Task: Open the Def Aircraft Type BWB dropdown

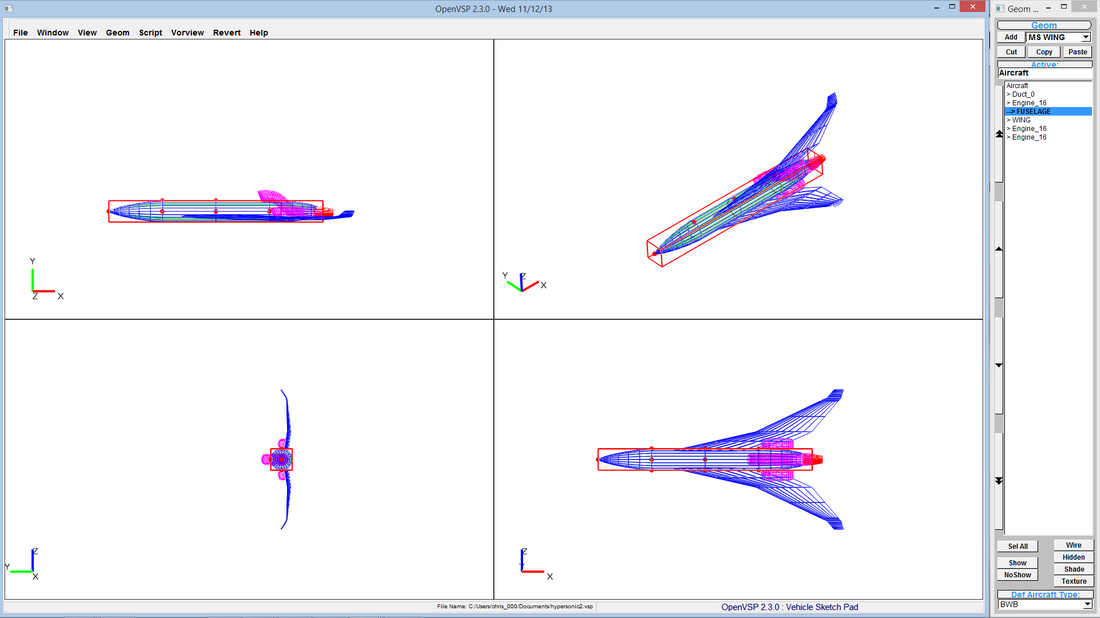Action: click(1044, 604)
